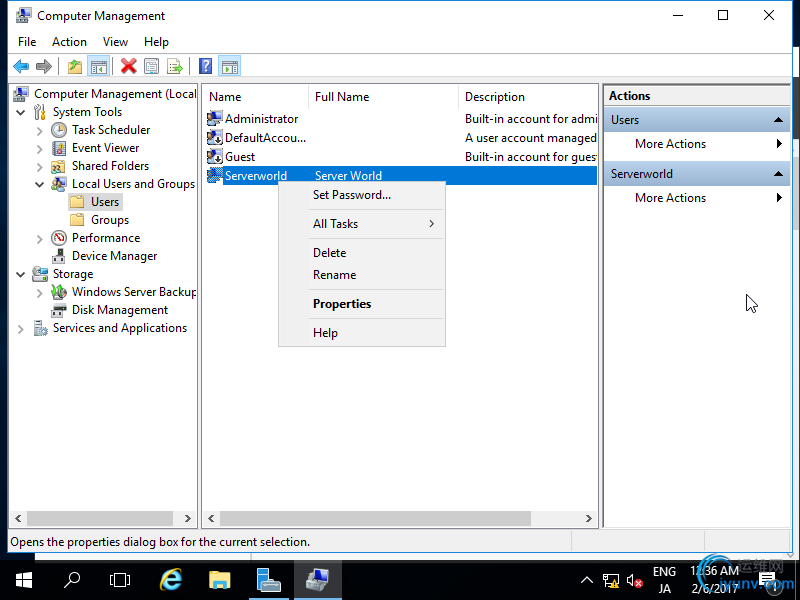Viewport: 800px width, 600px height.
Task: Select the Administrator user account
Action: [261, 119]
